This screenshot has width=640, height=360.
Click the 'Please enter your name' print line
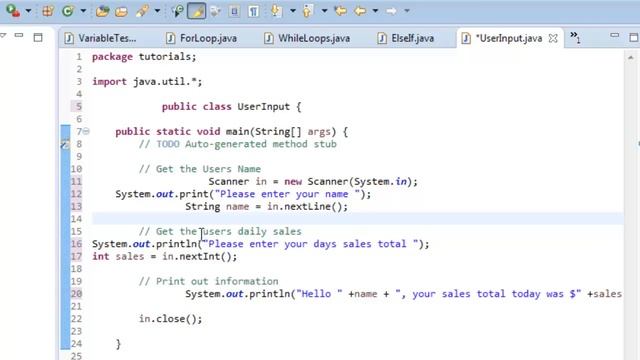[x=243, y=194]
